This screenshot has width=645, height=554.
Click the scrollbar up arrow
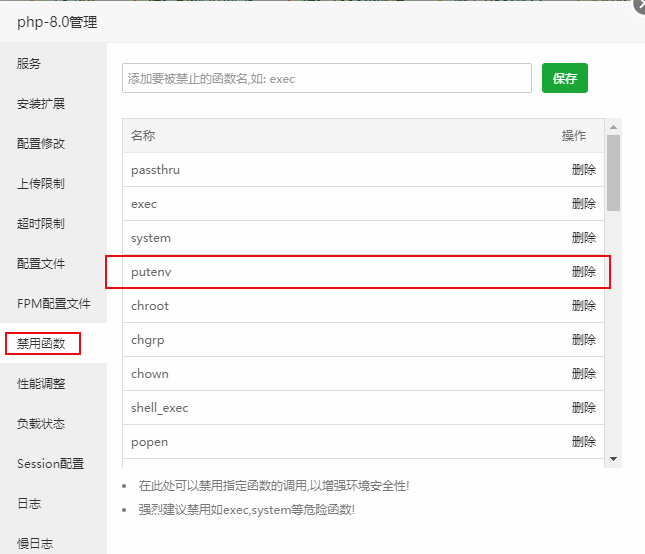(x=613, y=127)
